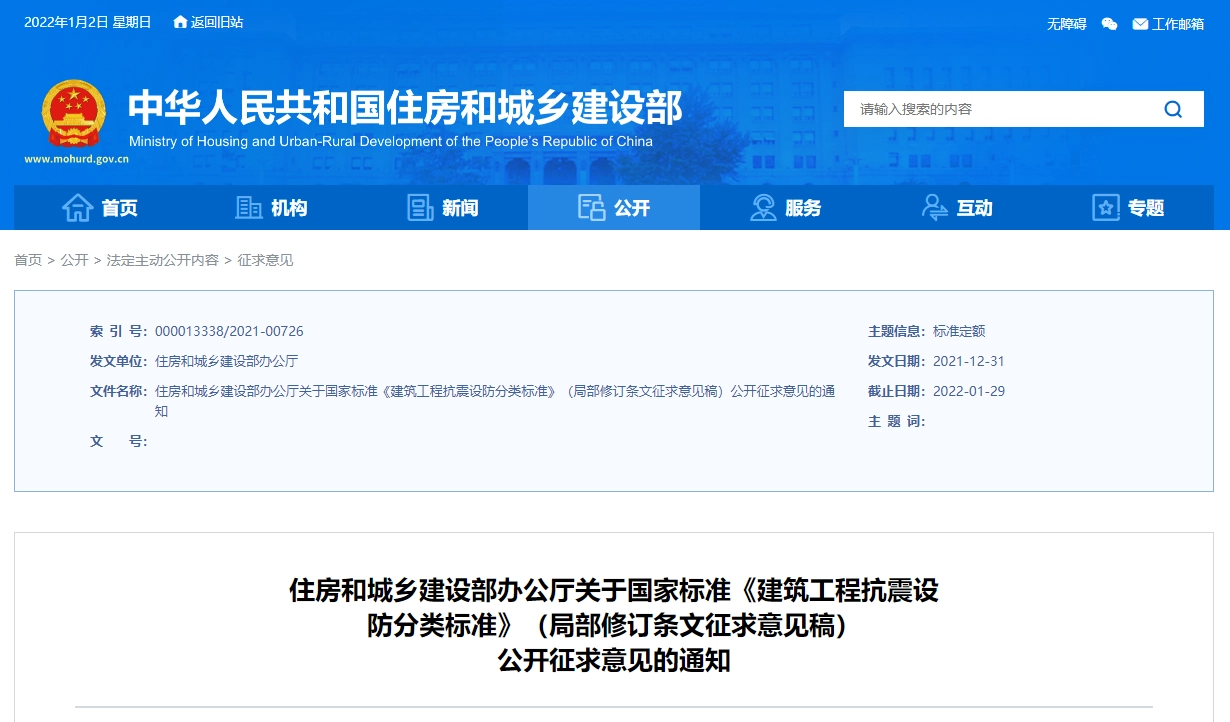Click the newspaper icon for 新闻
The height and width of the screenshot is (722, 1230).
(420, 207)
